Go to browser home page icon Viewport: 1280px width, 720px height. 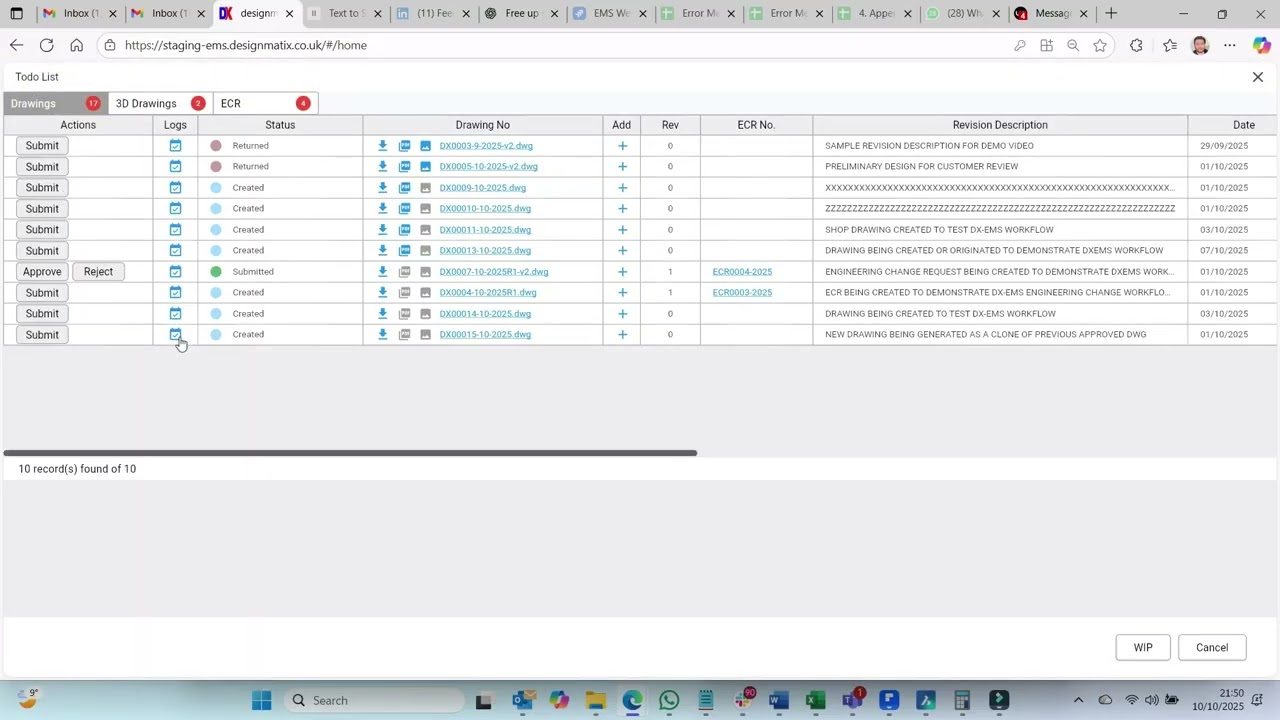coord(77,45)
